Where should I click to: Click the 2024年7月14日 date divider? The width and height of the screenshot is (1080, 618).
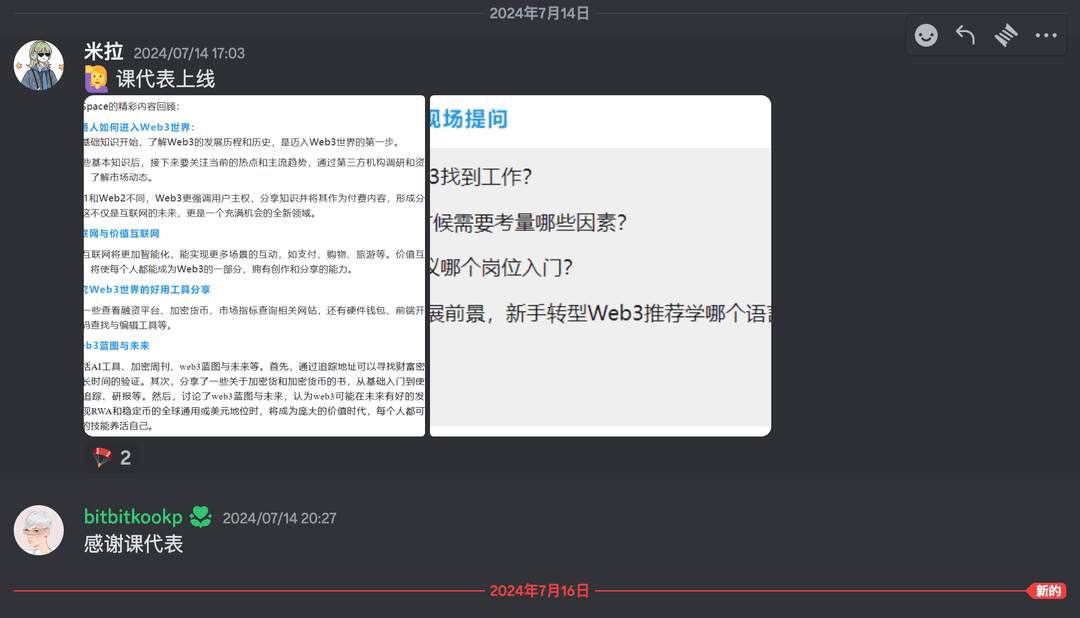(x=539, y=13)
